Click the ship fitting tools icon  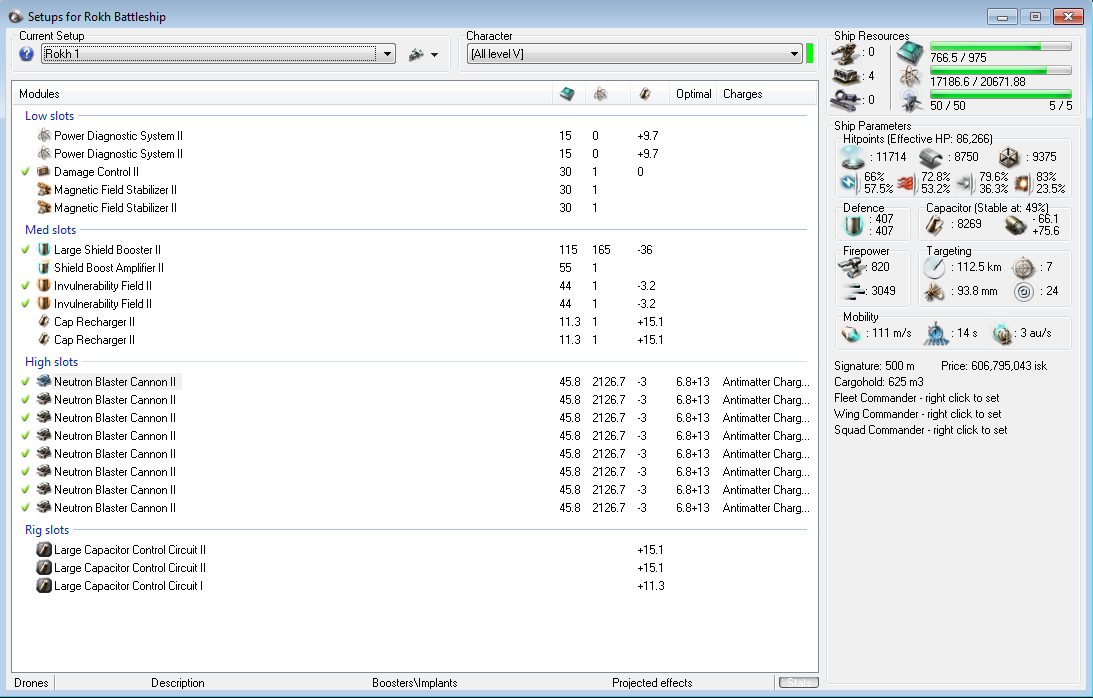click(x=416, y=54)
